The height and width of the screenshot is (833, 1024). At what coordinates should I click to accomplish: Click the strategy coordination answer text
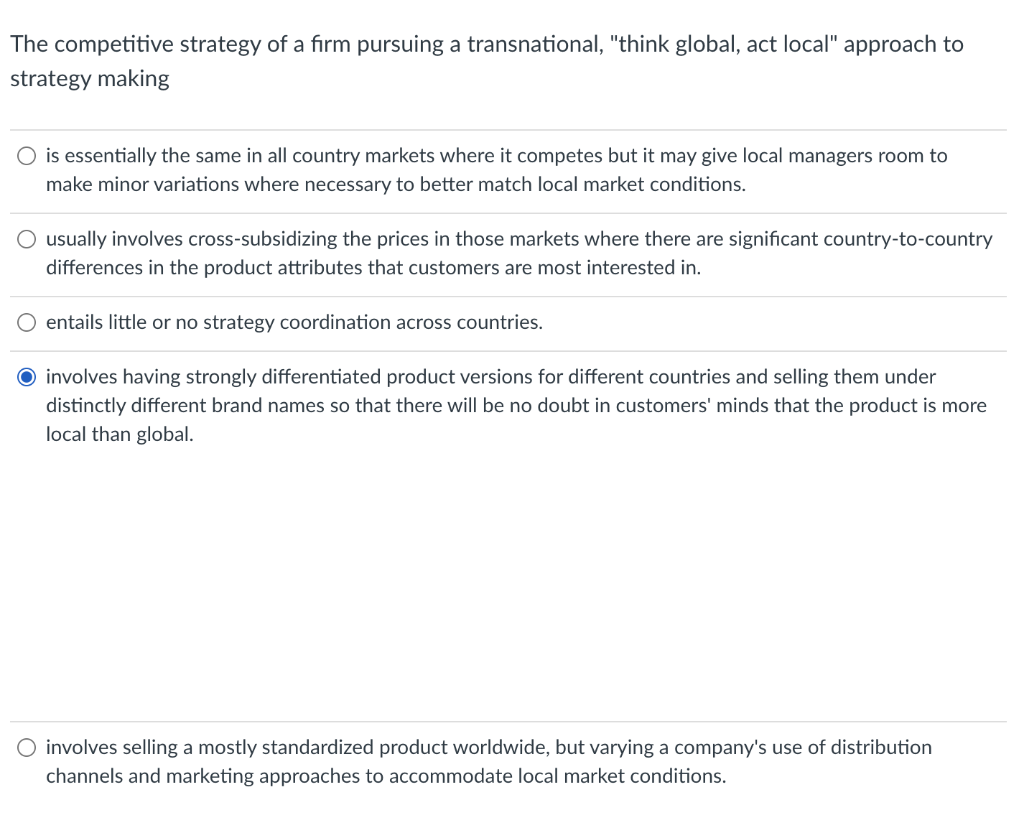tap(294, 322)
